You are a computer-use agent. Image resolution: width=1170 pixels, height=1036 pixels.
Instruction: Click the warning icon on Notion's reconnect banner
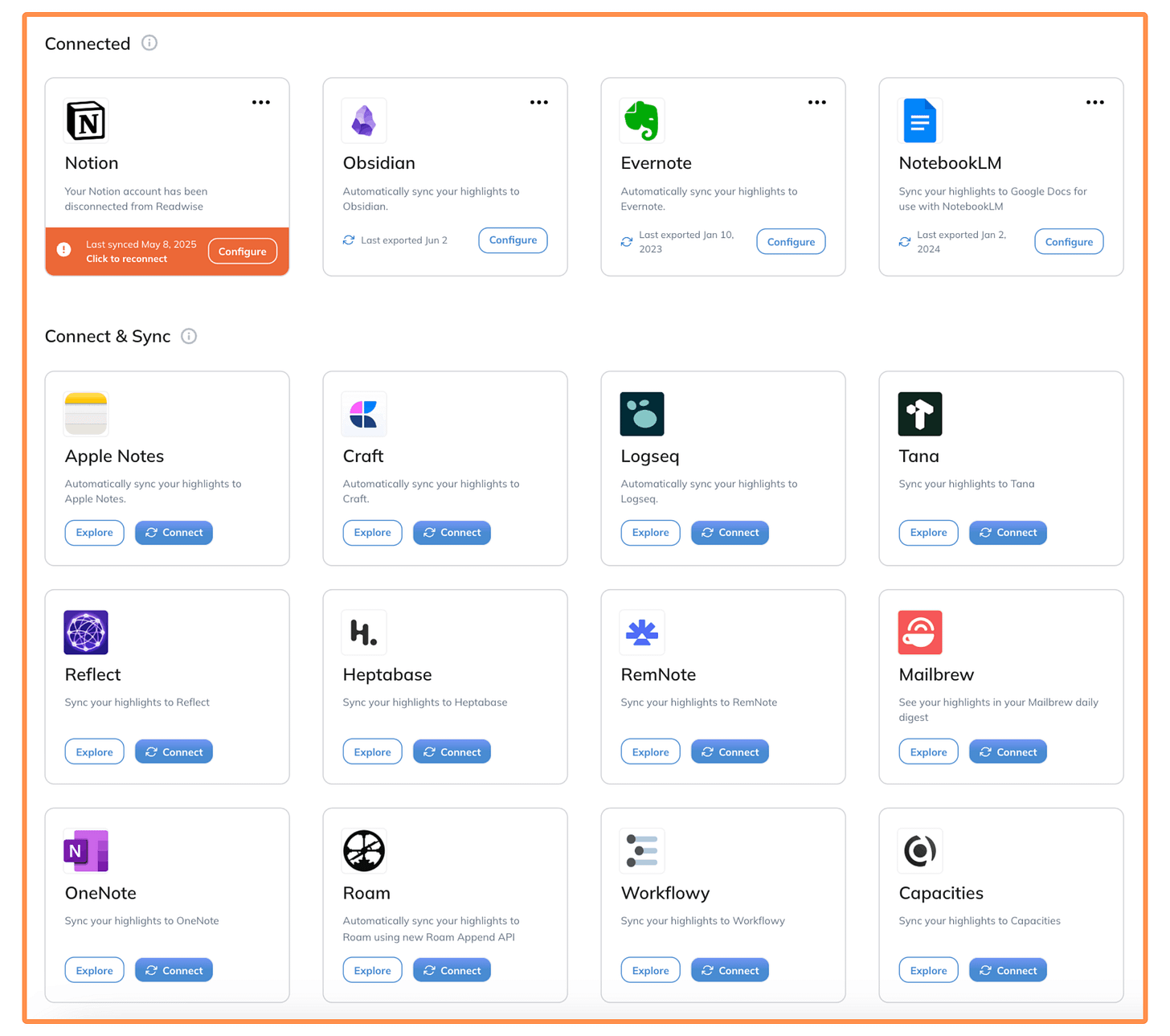[x=64, y=250]
